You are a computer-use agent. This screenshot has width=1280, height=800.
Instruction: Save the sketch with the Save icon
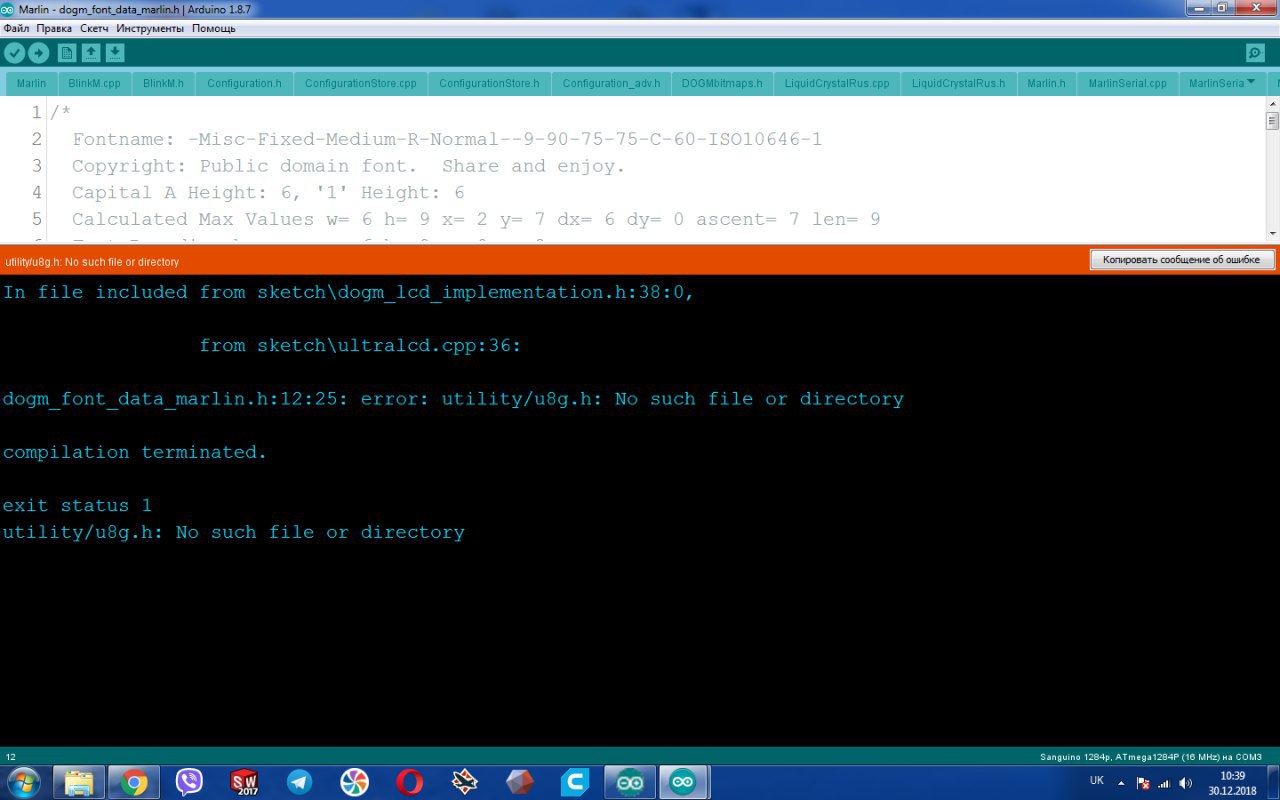pyautogui.click(x=115, y=53)
